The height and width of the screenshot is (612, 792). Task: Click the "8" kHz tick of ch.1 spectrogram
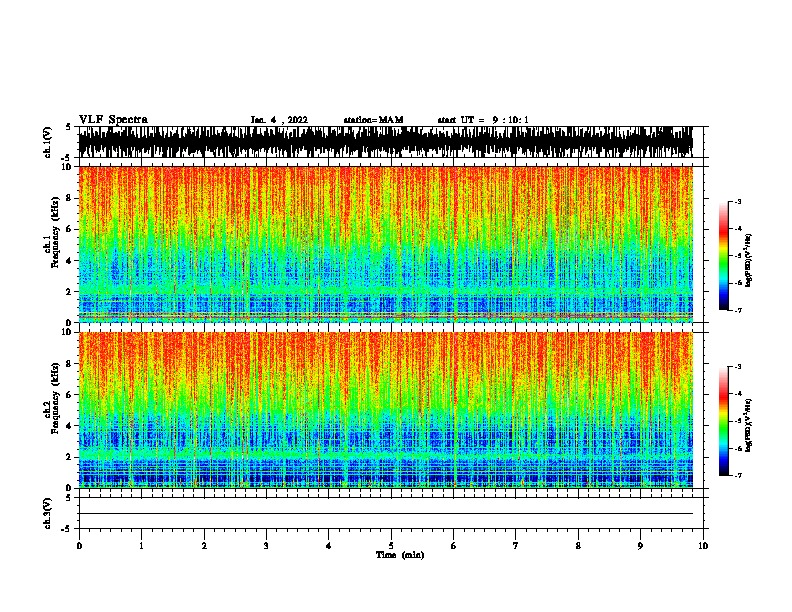70,198
